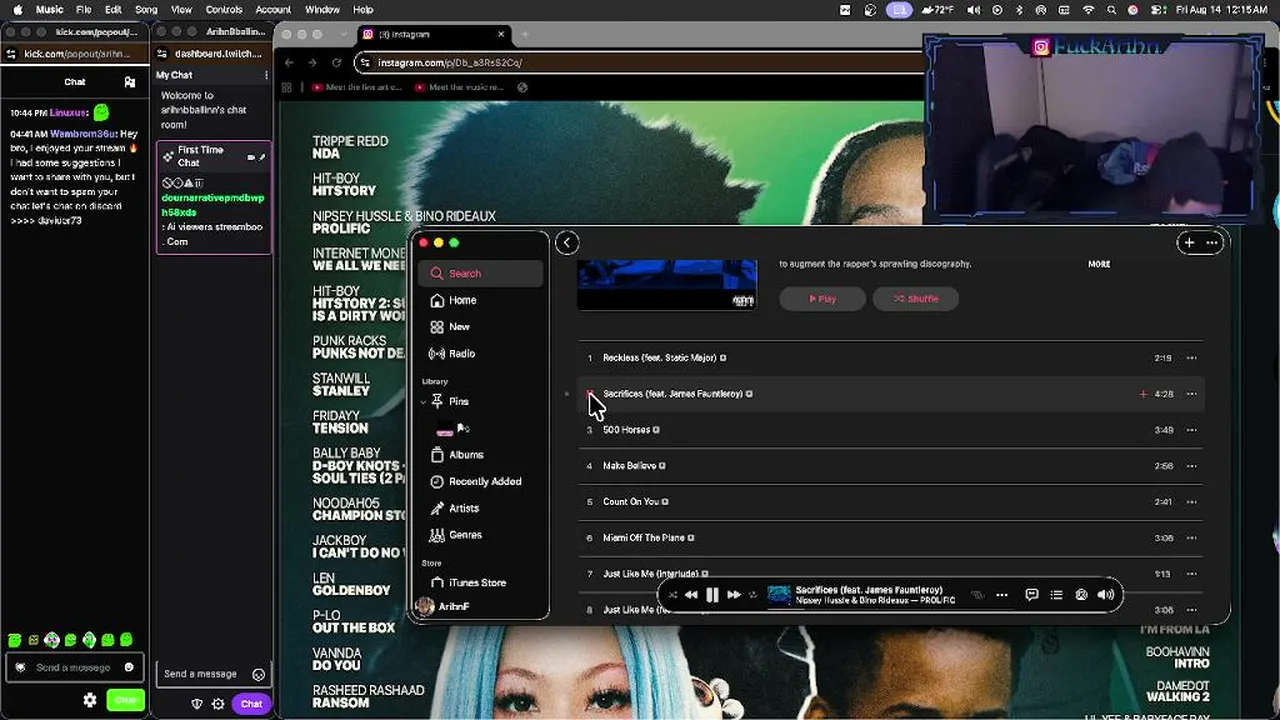Click the instagram.com address bar
Viewport: 1280px width, 720px height.
640,63
